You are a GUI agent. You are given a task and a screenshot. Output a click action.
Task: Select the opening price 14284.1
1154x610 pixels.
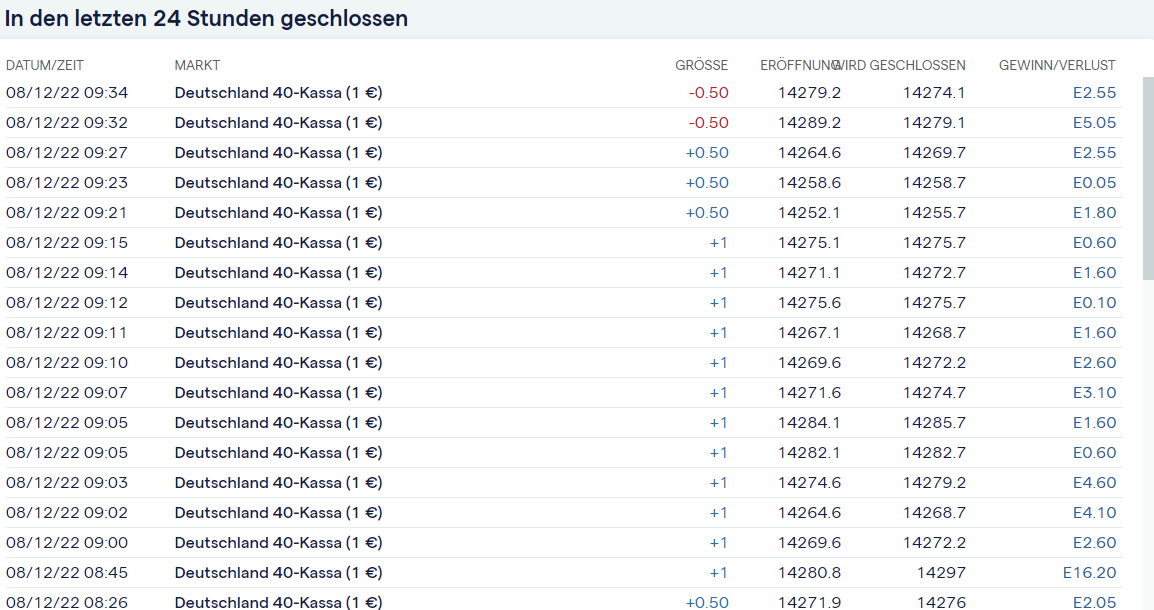click(x=809, y=423)
